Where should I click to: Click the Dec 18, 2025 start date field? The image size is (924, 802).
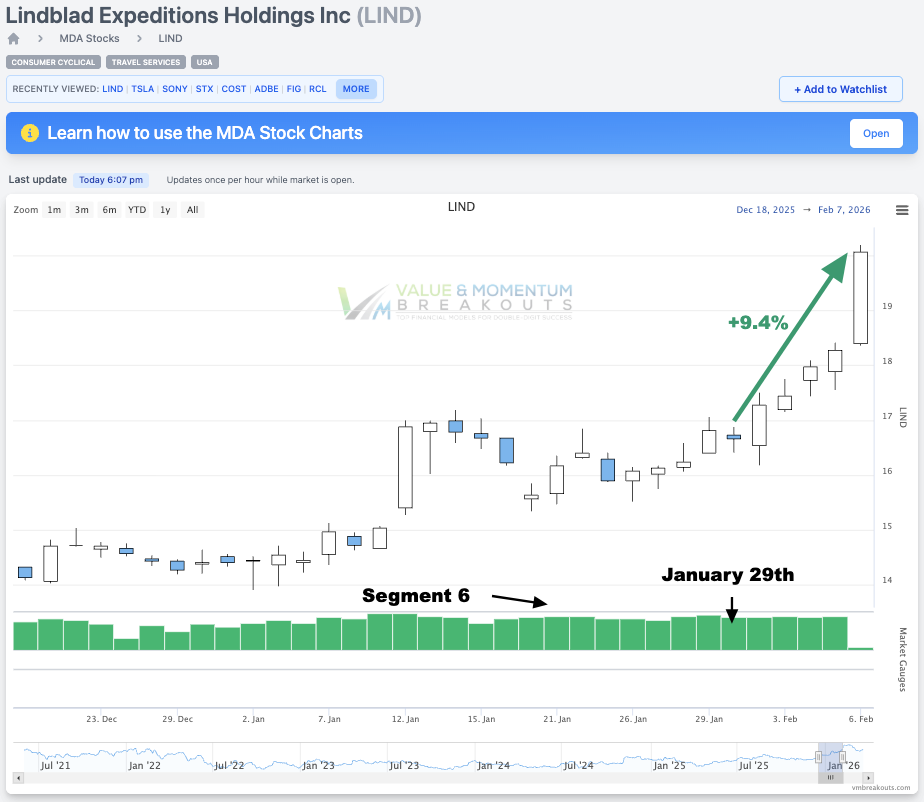pyautogui.click(x=765, y=210)
